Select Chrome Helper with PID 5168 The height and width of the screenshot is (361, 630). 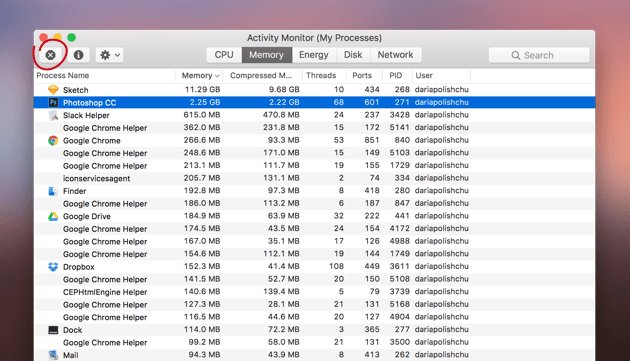(x=105, y=305)
